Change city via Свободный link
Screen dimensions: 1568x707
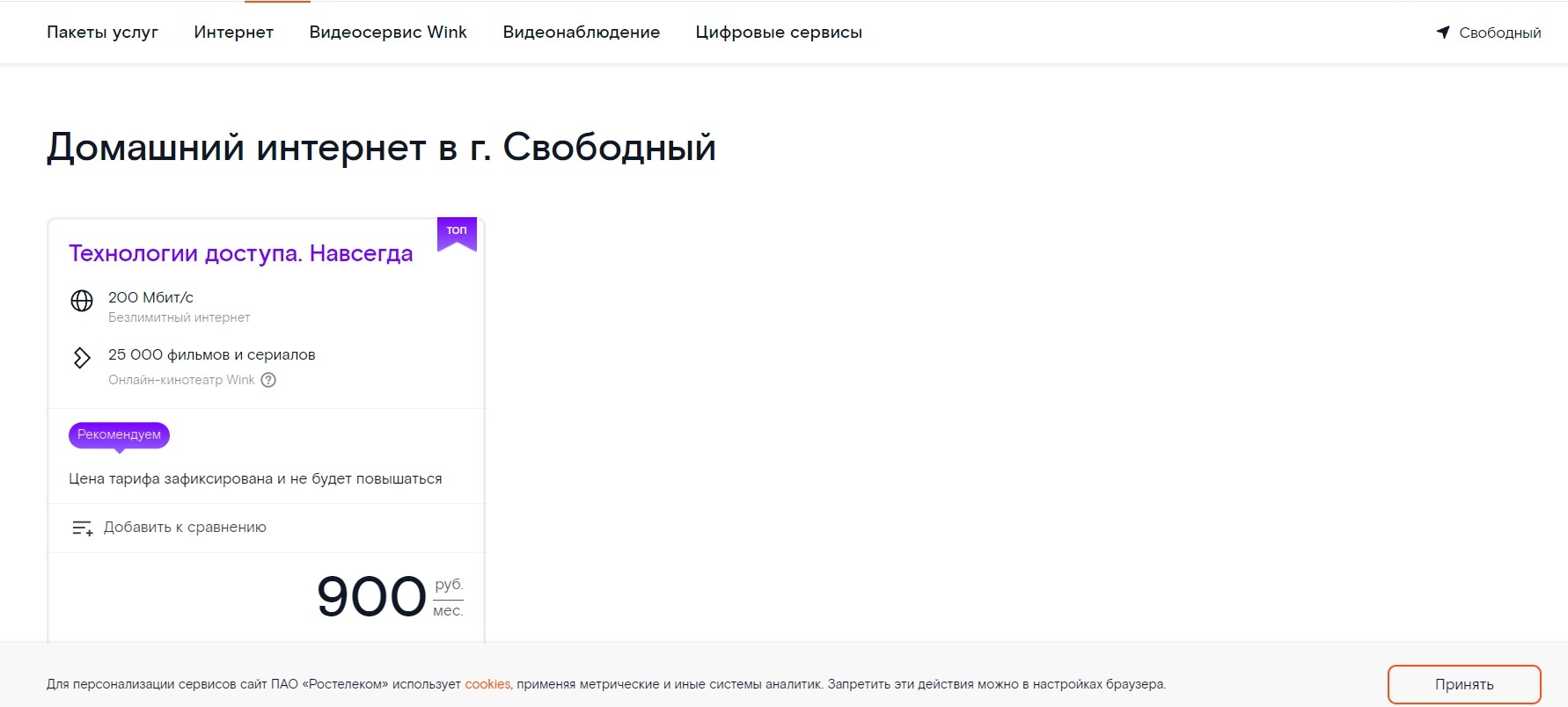tap(1499, 33)
